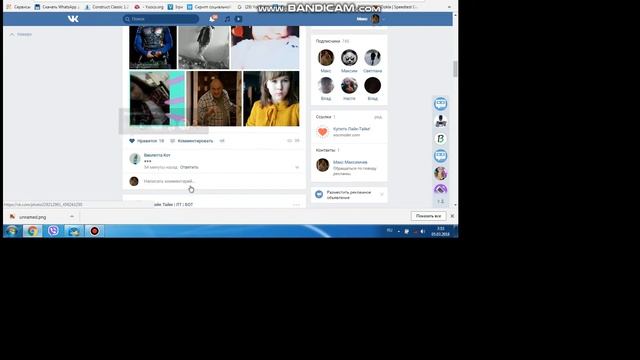Image resolution: width=640 pixels, height=360 pixels.
Task: Click the Комментировать comment button
Action: 191,141
